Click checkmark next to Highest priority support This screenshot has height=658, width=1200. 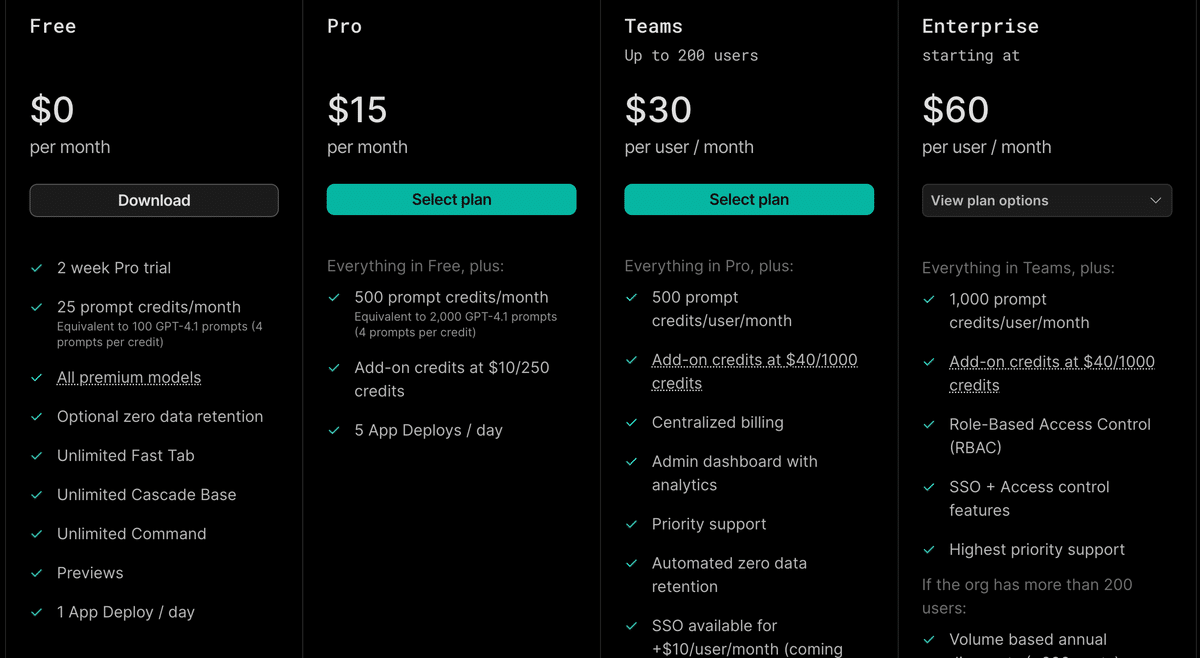pyautogui.click(x=929, y=550)
